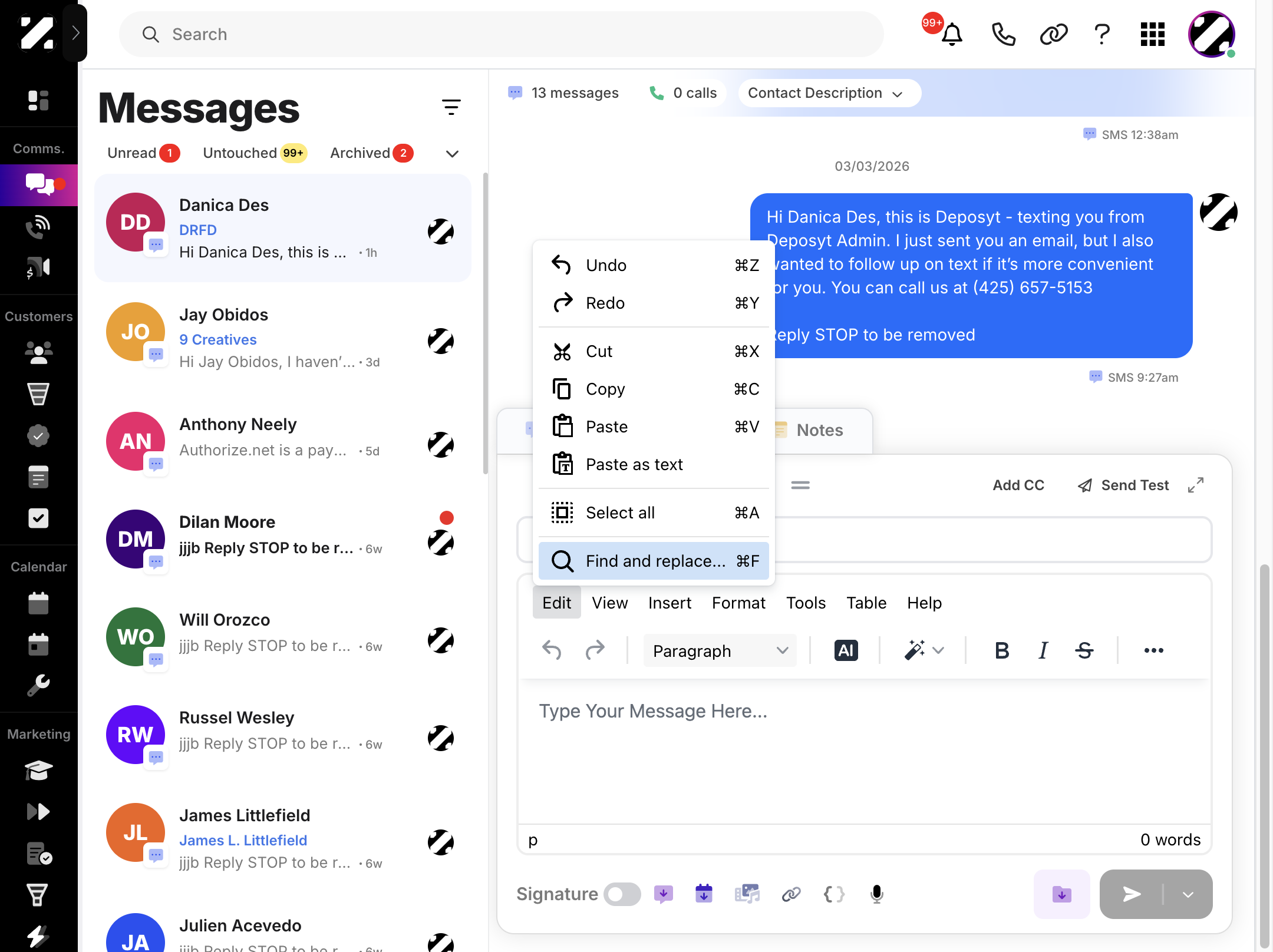The height and width of the screenshot is (952, 1273).
Task: Click the phone dialer icon in header
Action: tap(1003, 34)
